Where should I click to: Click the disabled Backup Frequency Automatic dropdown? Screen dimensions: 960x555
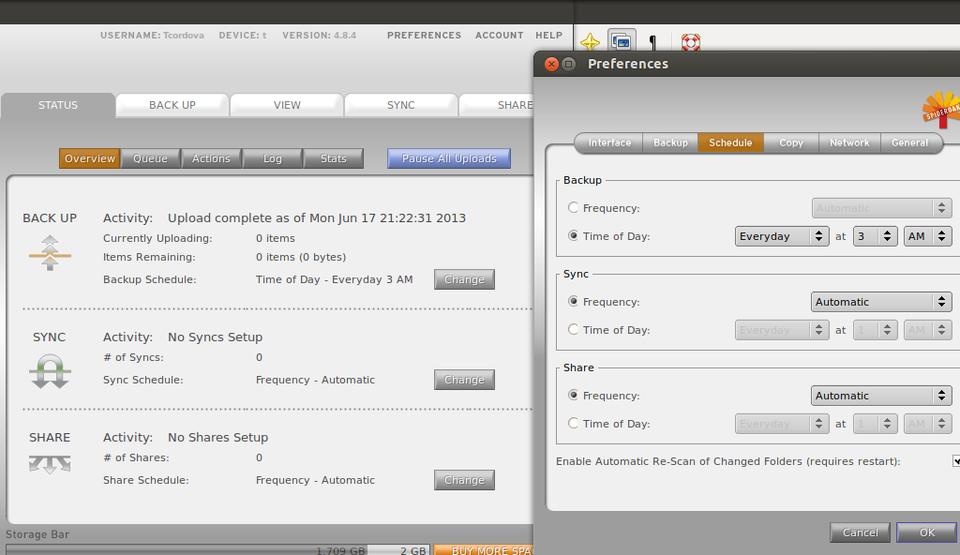pos(882,208)
